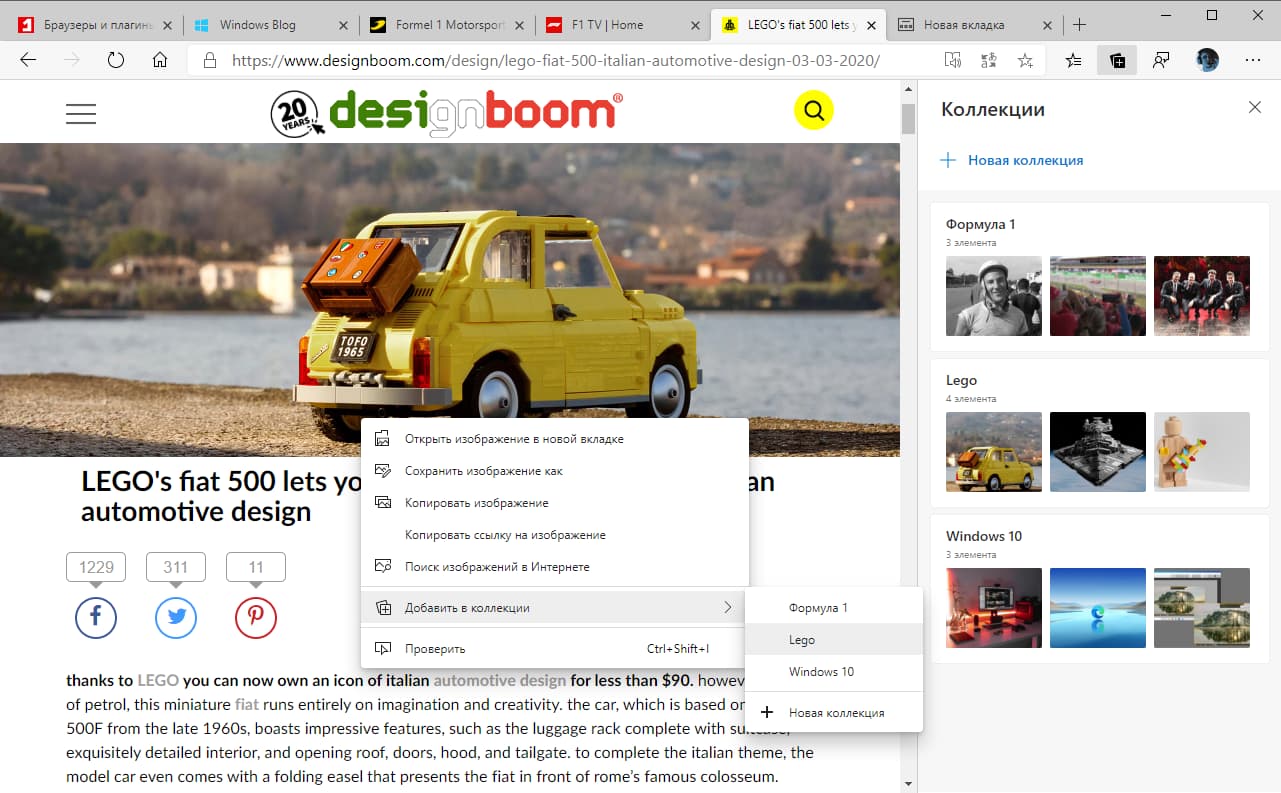The height and width of the screenshot is (793, 1281).
Task: Open the yellow Fiat thumbnail in the Lego collection
Action: tap(993, 452)
